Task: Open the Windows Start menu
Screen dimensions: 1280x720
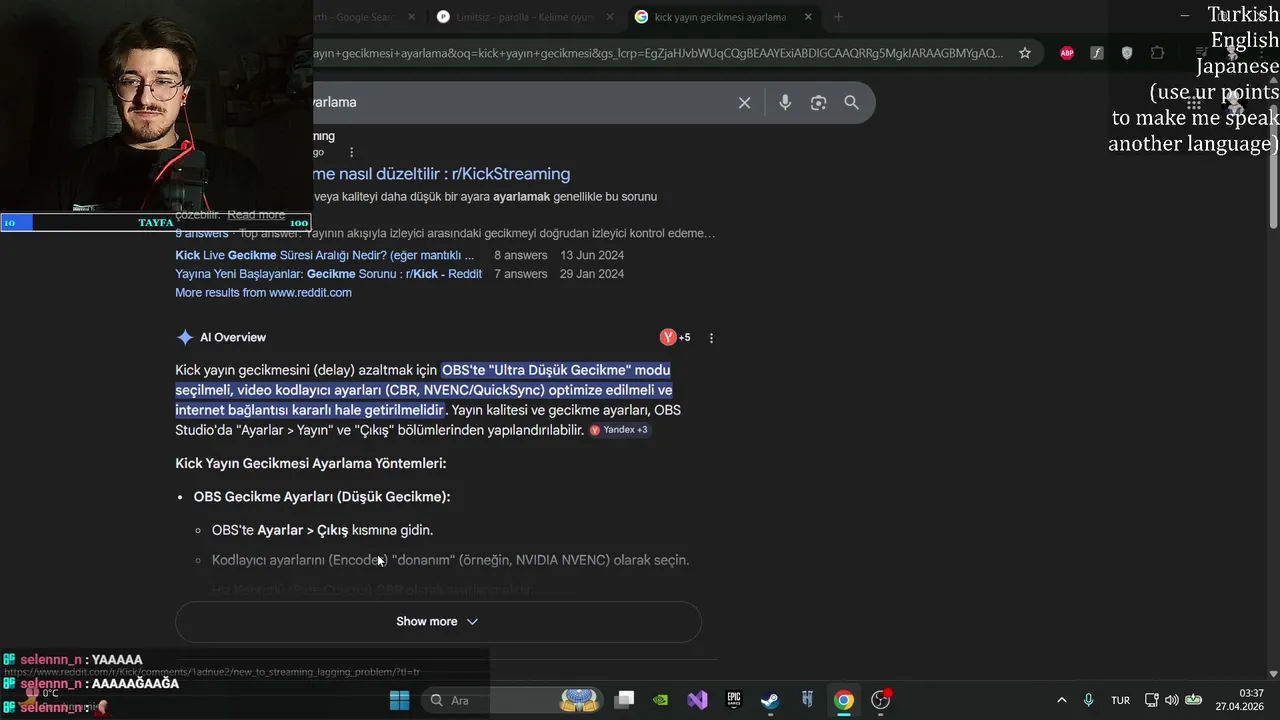Action: [x=399, y=700]
